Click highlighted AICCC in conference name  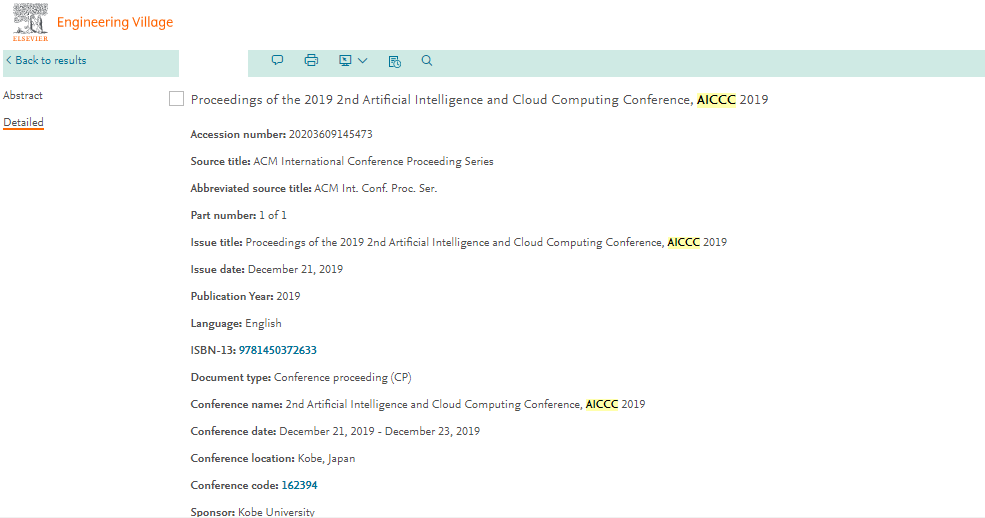pyautogui.click(x=602, y=404)
